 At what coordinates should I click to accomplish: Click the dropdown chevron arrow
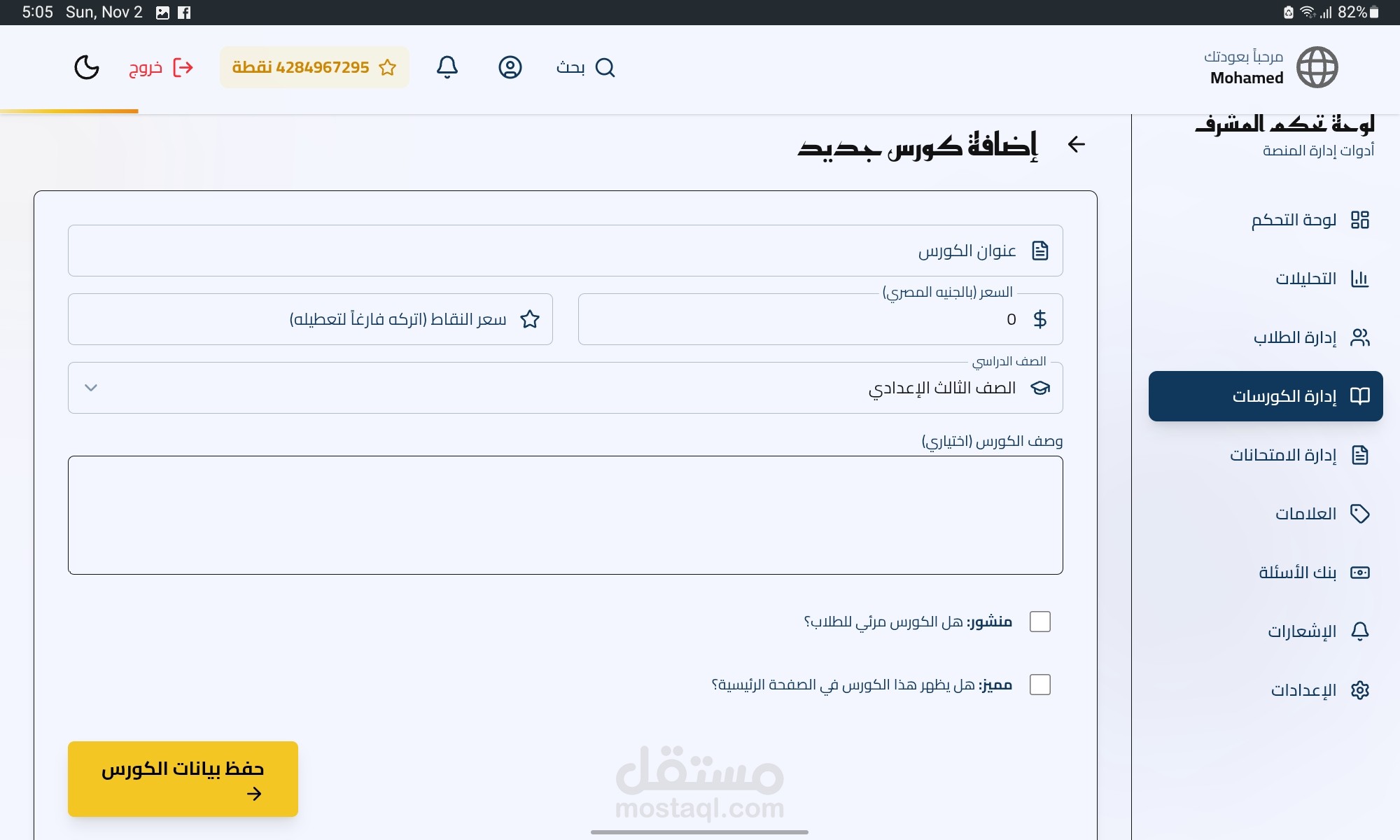click(x=91, y=388)
